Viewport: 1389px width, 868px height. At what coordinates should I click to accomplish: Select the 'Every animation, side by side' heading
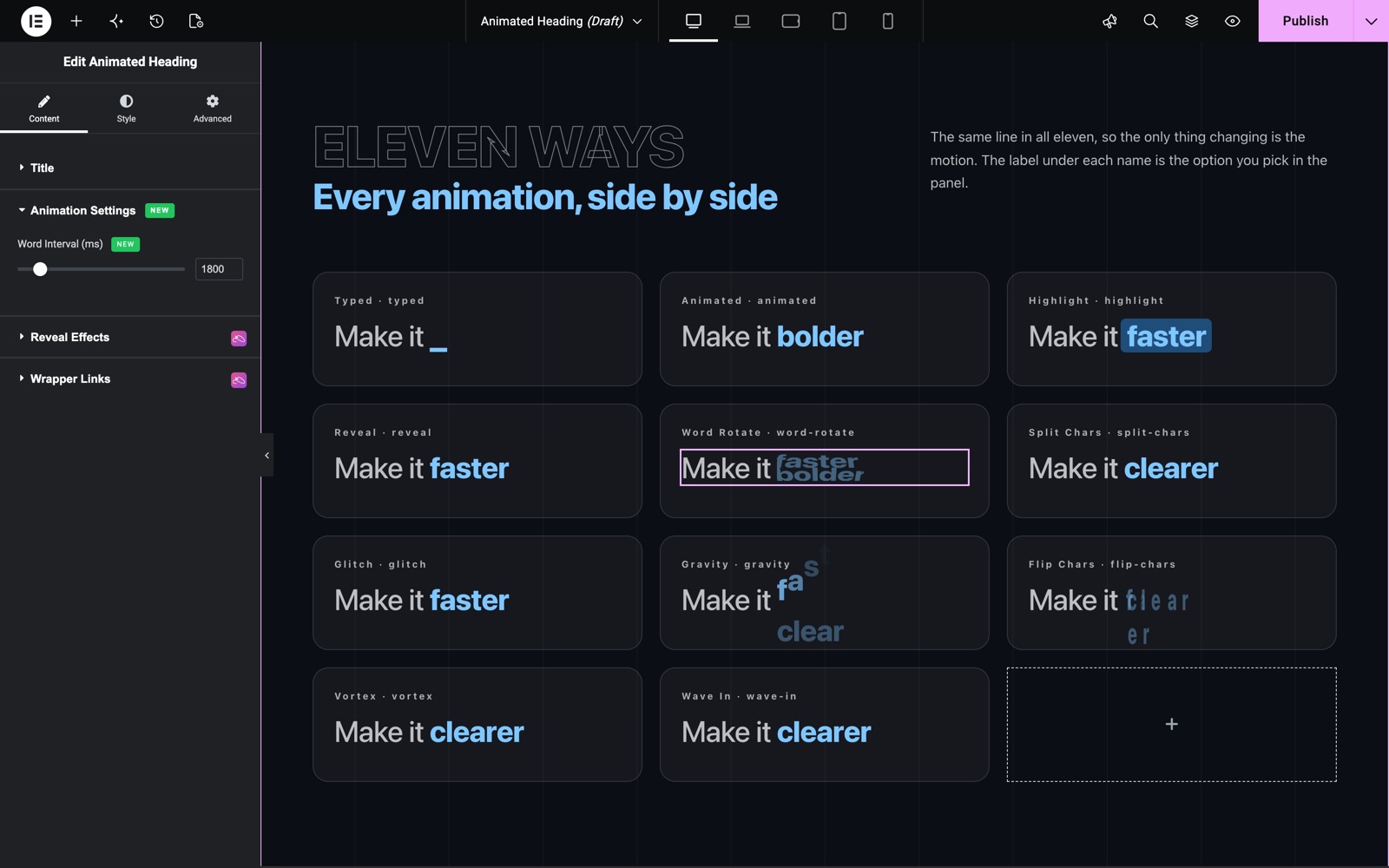click(544, 198)
